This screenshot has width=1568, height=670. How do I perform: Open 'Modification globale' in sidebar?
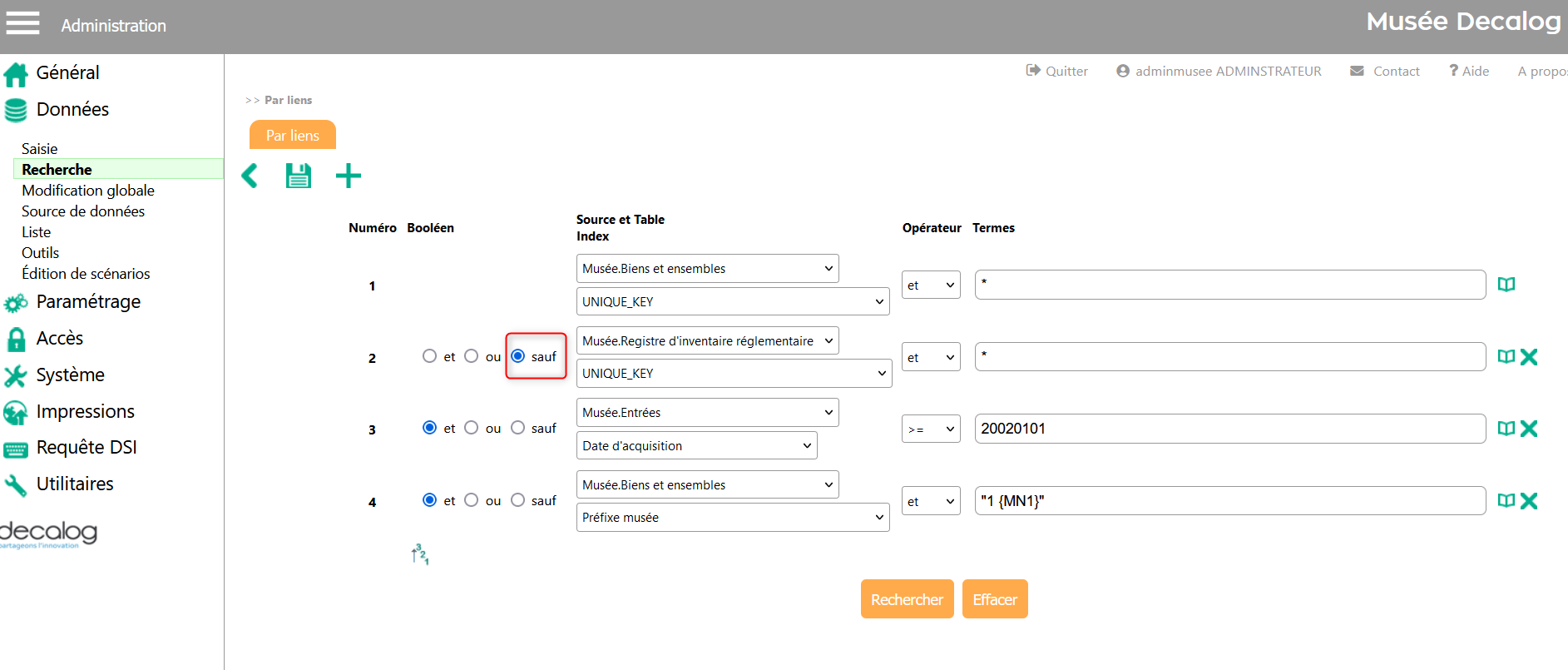click(88, 191)
